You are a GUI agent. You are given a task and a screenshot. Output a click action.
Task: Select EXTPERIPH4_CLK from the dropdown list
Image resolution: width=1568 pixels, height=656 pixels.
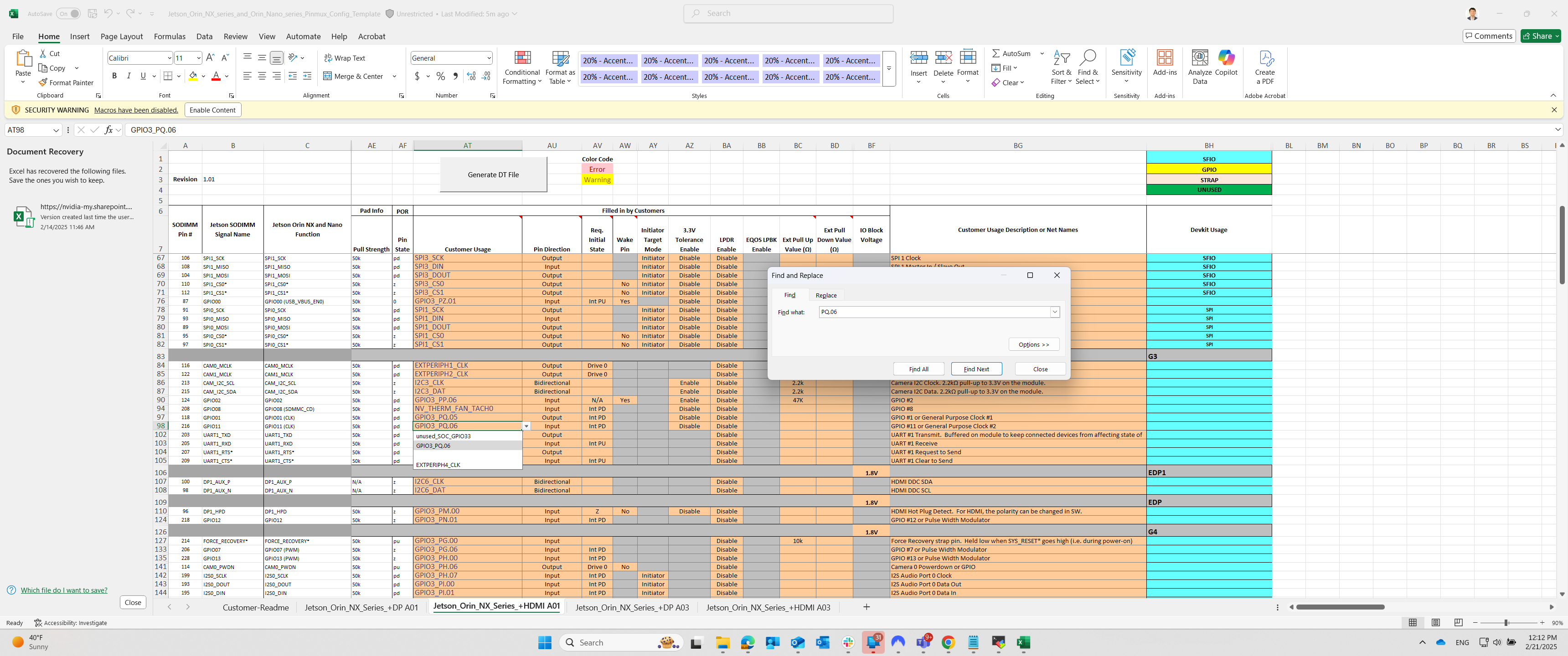(468, 465)
